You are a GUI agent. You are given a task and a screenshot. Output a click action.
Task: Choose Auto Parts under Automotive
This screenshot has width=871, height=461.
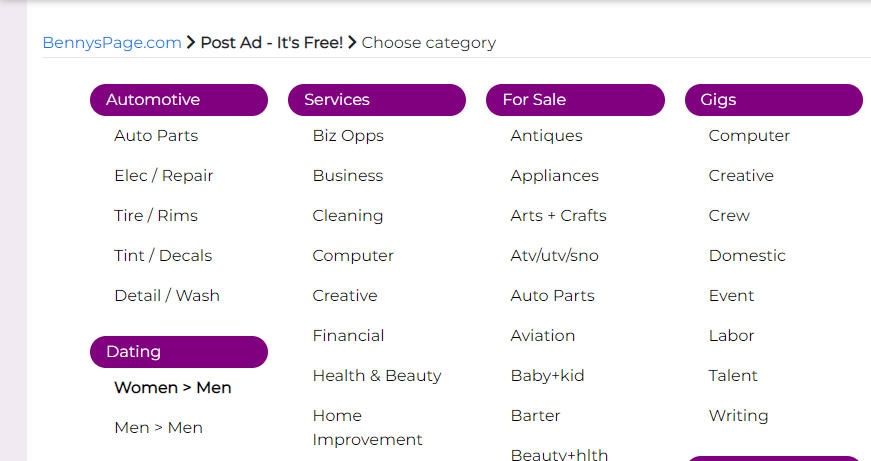tap(156, 136)
